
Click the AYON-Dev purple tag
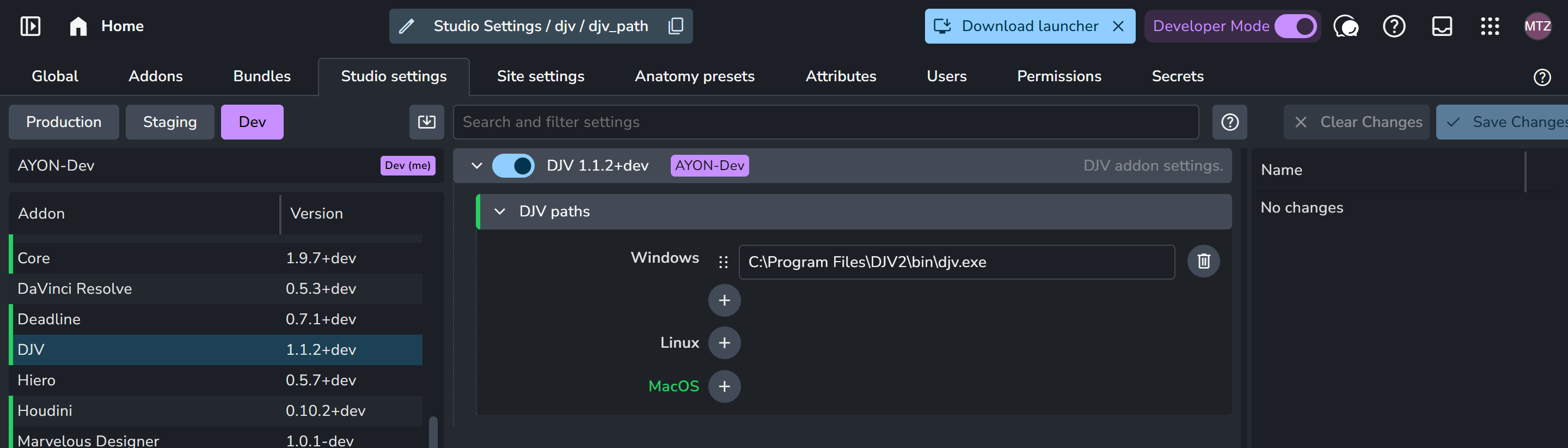[710, 166]
